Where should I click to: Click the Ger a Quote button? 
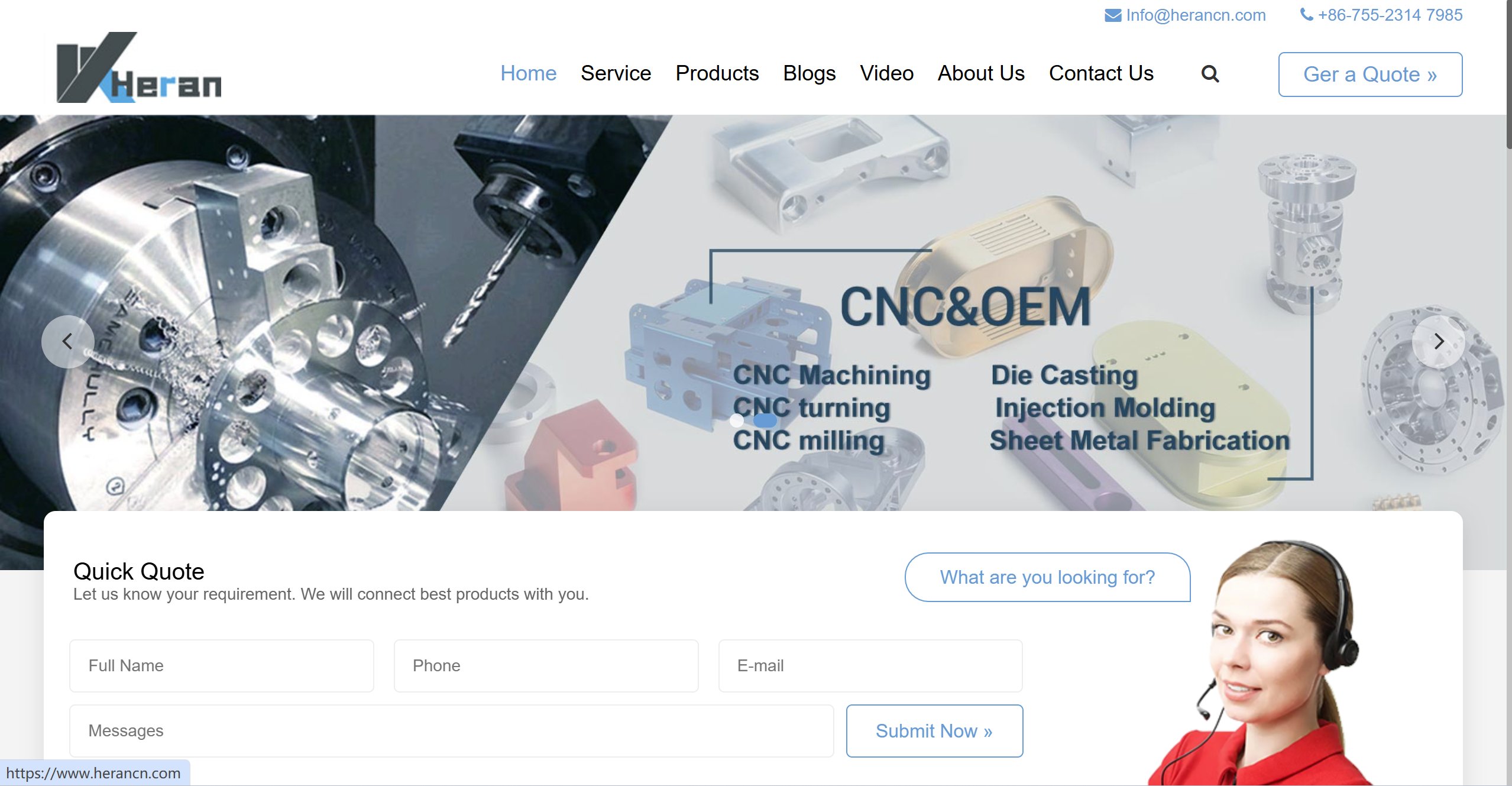point(1370,75)
